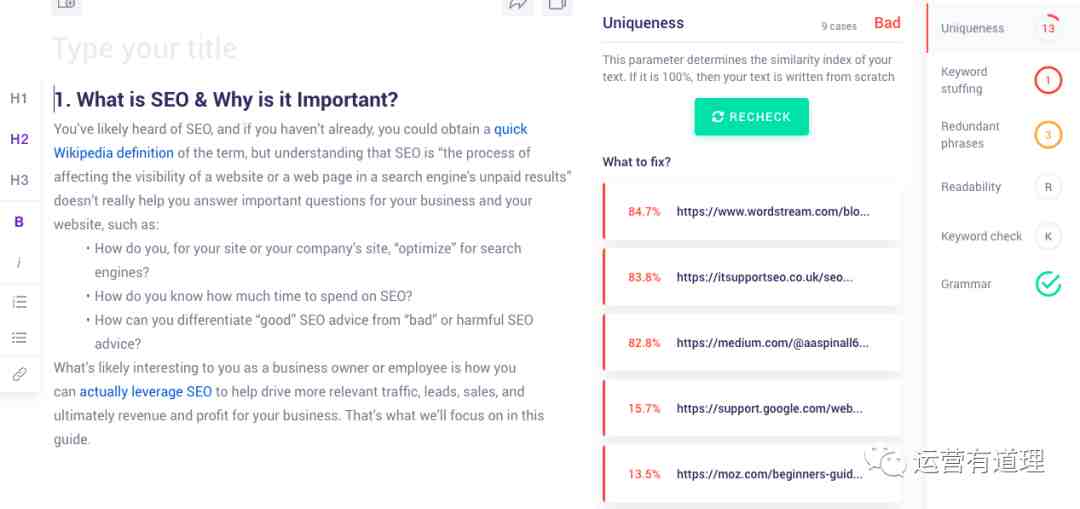Viewport: 1080px width, 509px height.
Task: Open the wordstream.com 84.7% match
Action: (x=751, y=211)
